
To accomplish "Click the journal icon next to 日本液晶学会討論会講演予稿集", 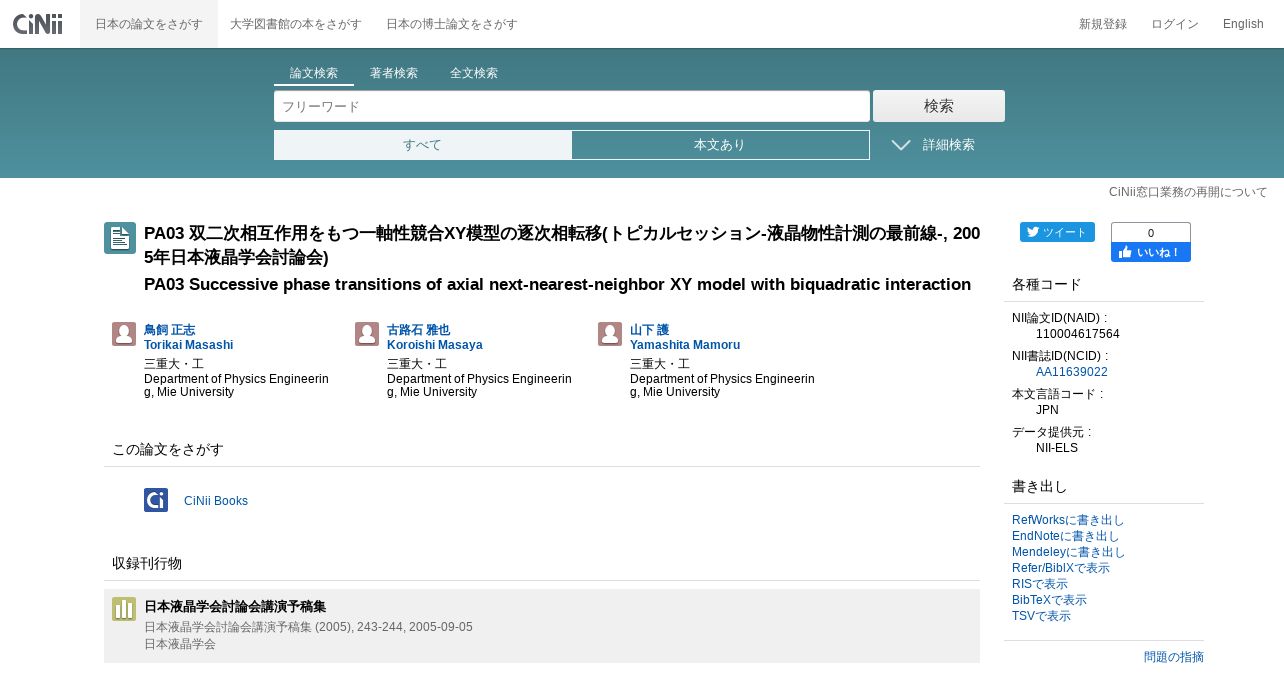I will tap(124, 609).
